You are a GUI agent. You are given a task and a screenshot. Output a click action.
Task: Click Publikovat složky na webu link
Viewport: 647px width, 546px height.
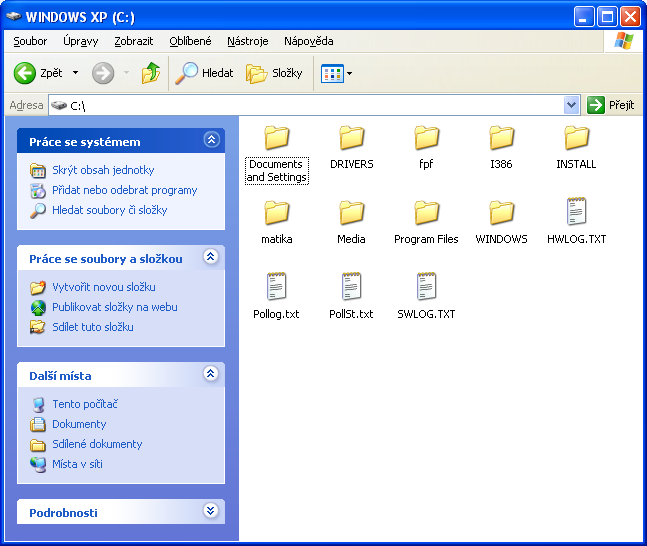pyautogui.click(x=115, y=307)
